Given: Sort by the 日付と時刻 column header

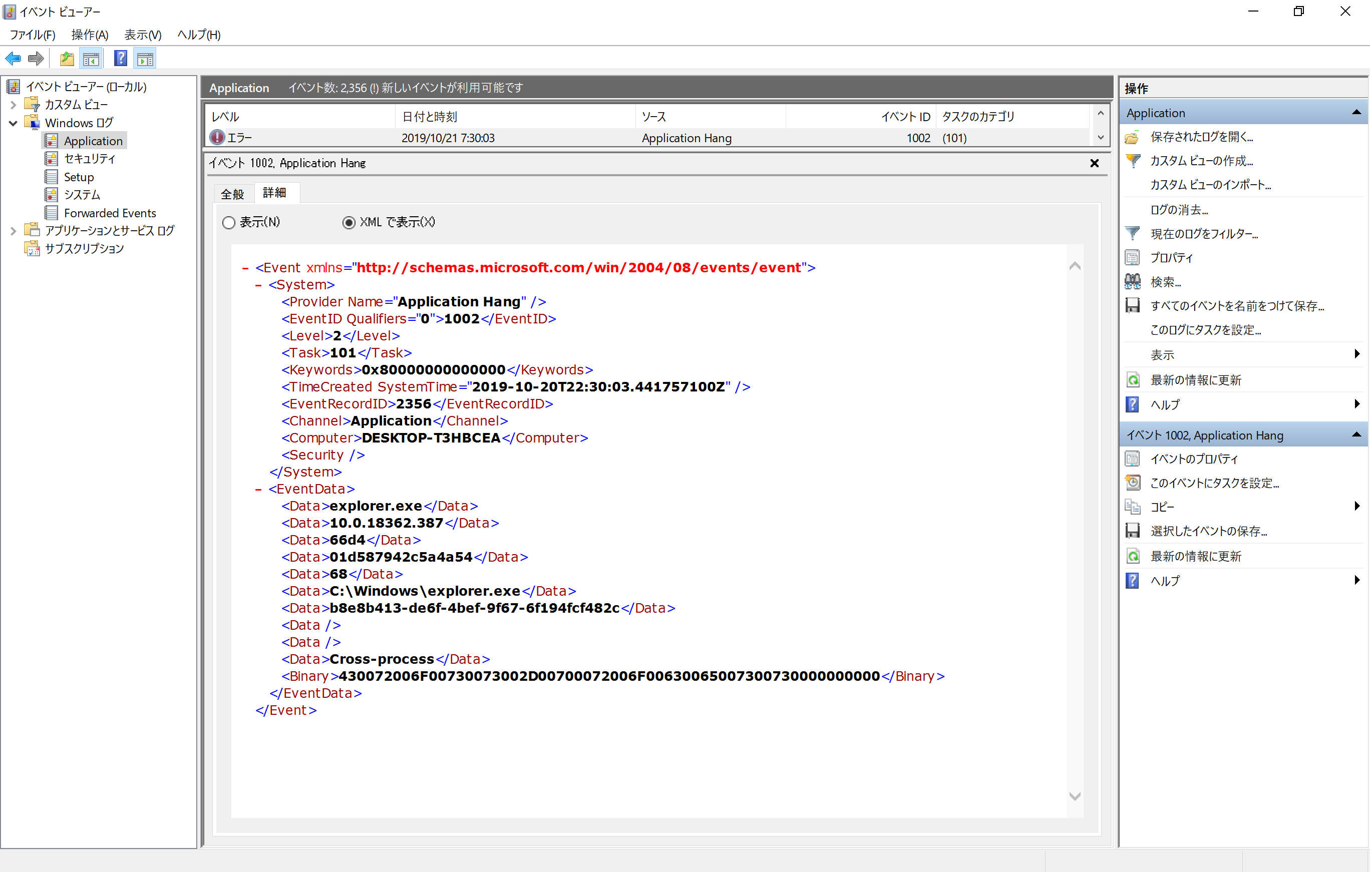Looking at the screenshot, I should tap(515, 117).
